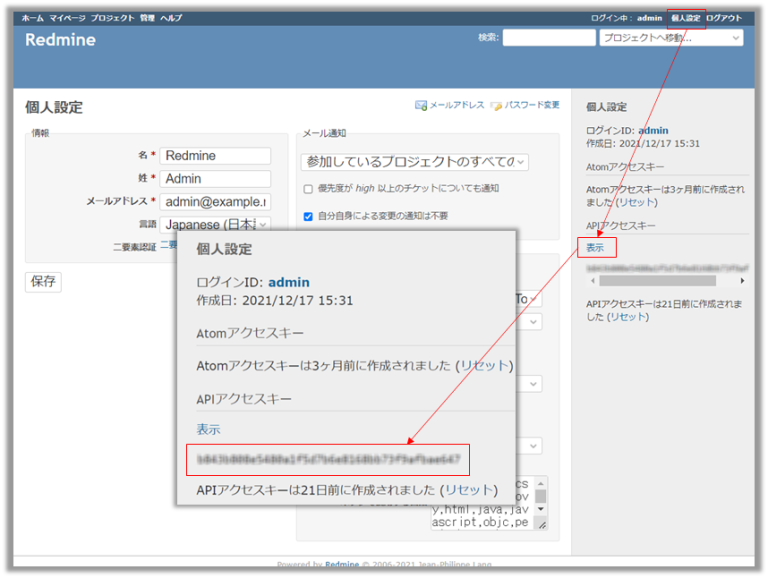Screen dimensions: 768x578
Task: Click the horizontal scrollbar under API key
Action: (660, 281)
